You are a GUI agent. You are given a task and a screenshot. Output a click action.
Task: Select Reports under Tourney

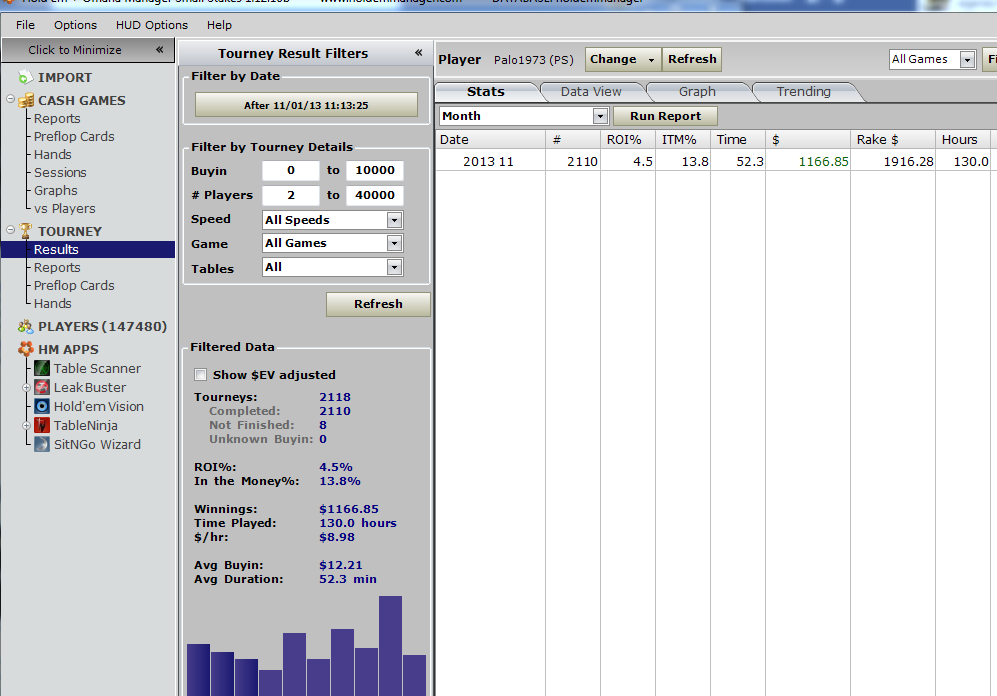tap(57, 268)
